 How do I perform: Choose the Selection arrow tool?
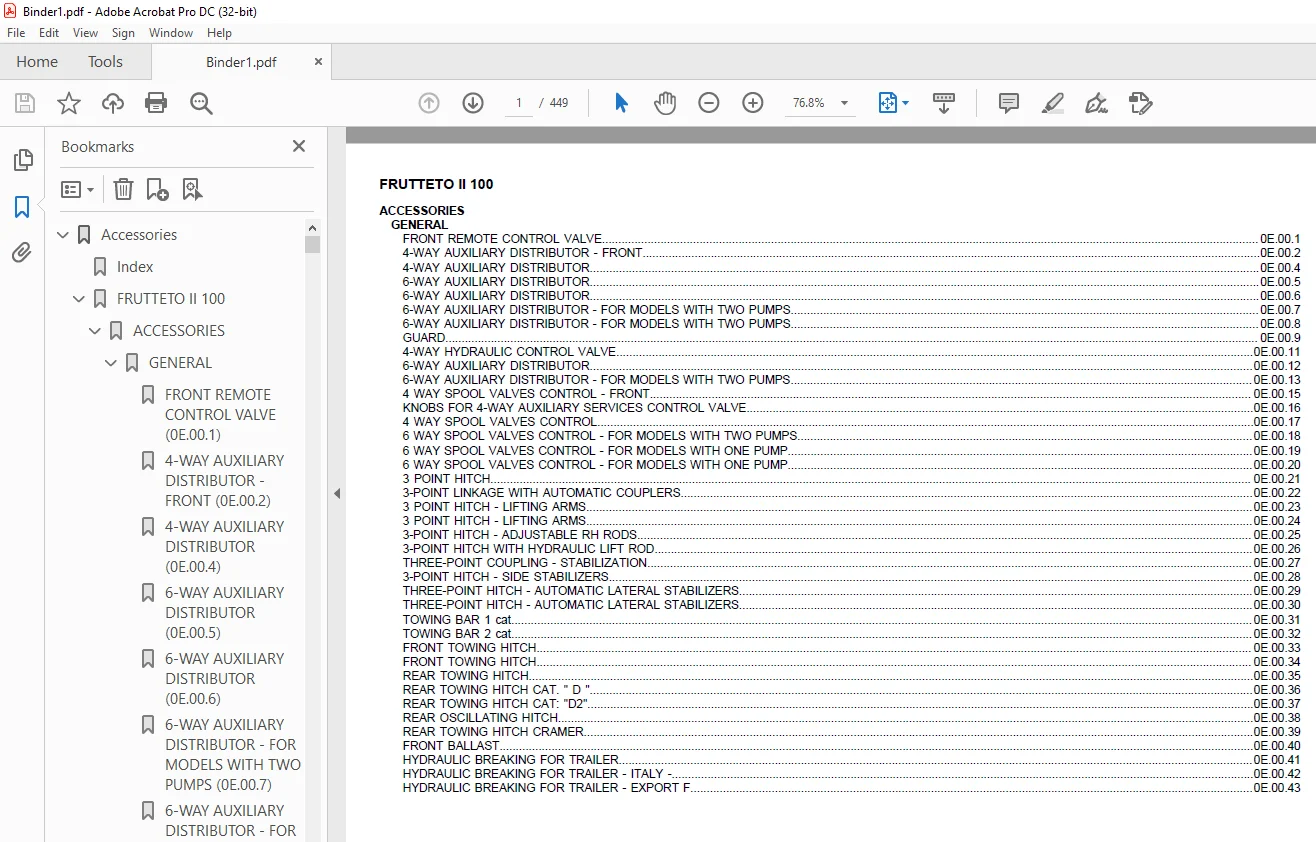[x=621, y=103]
